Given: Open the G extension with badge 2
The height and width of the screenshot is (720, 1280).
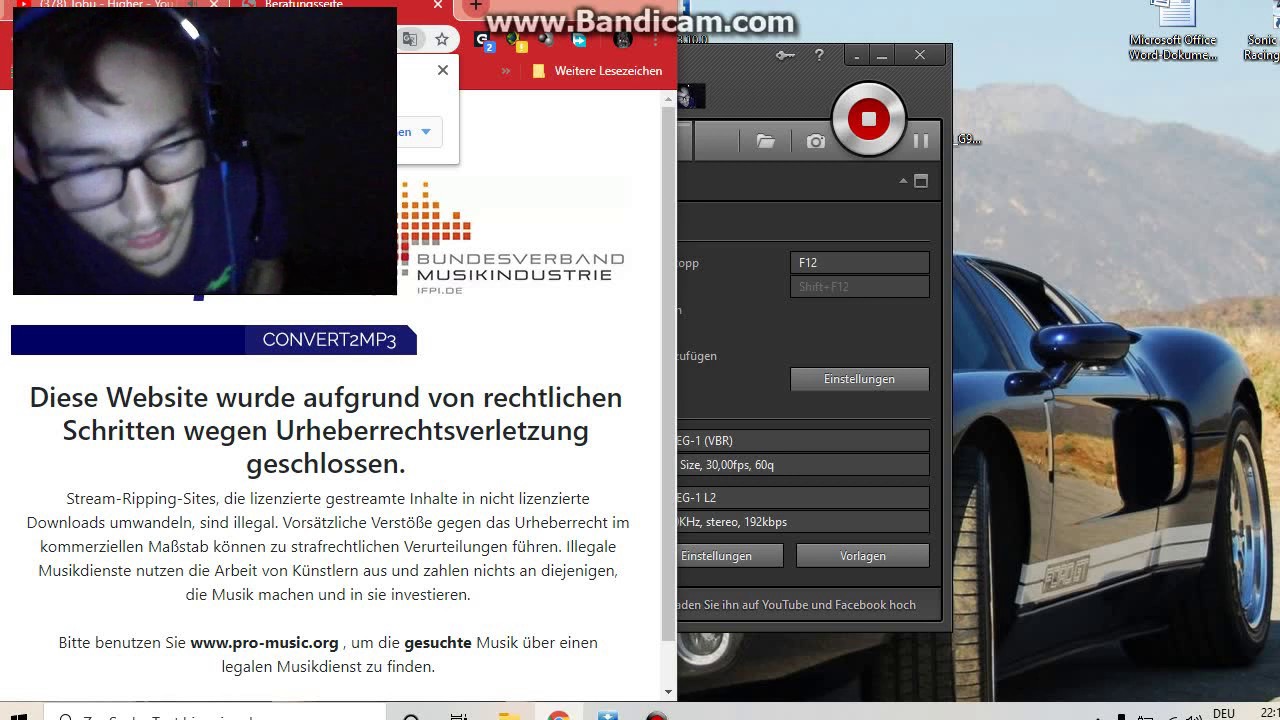Looking at the screenshot, I should click(x=484, y=40).
